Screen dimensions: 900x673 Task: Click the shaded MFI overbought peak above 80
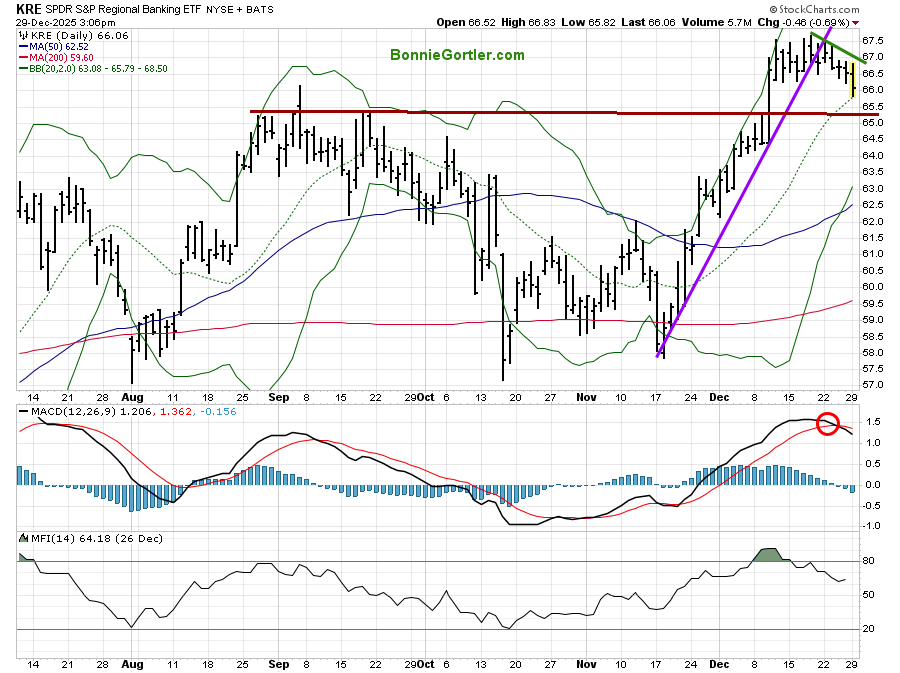click(x=769, y=554)
